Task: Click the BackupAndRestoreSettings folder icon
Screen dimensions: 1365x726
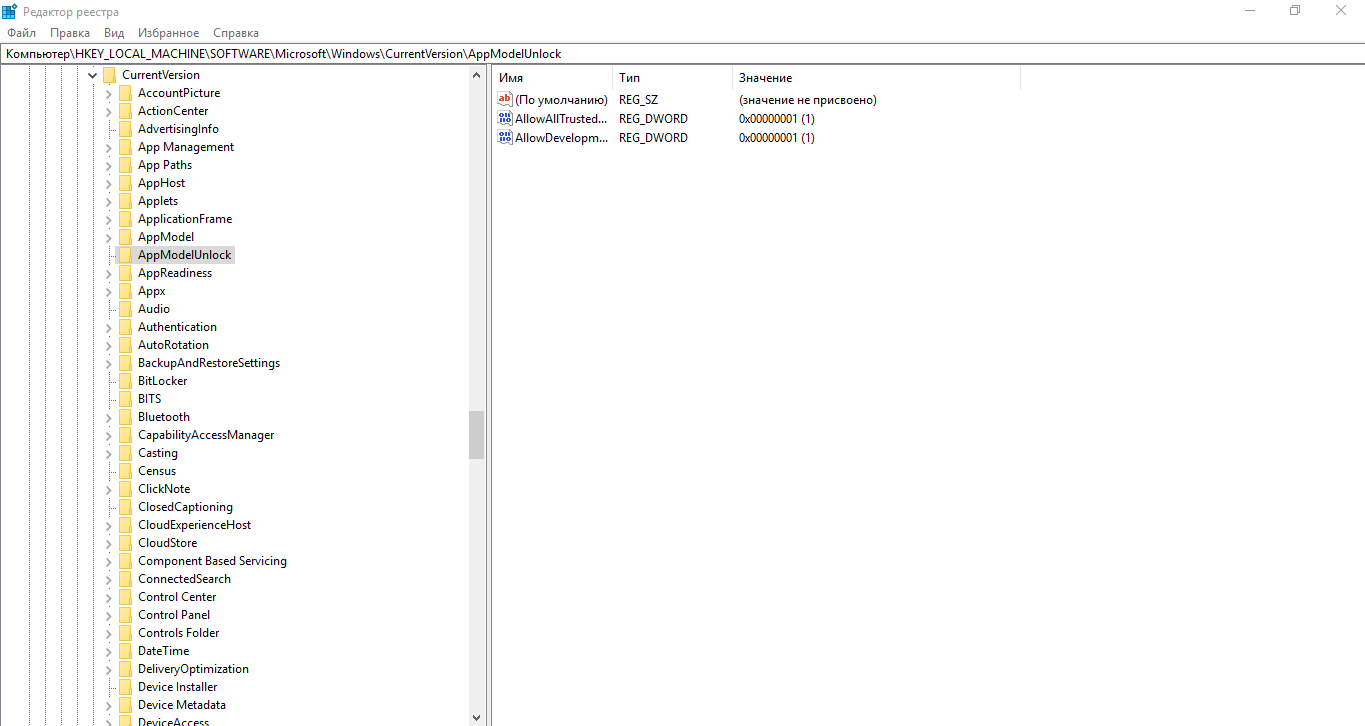Action: (125, 363)
